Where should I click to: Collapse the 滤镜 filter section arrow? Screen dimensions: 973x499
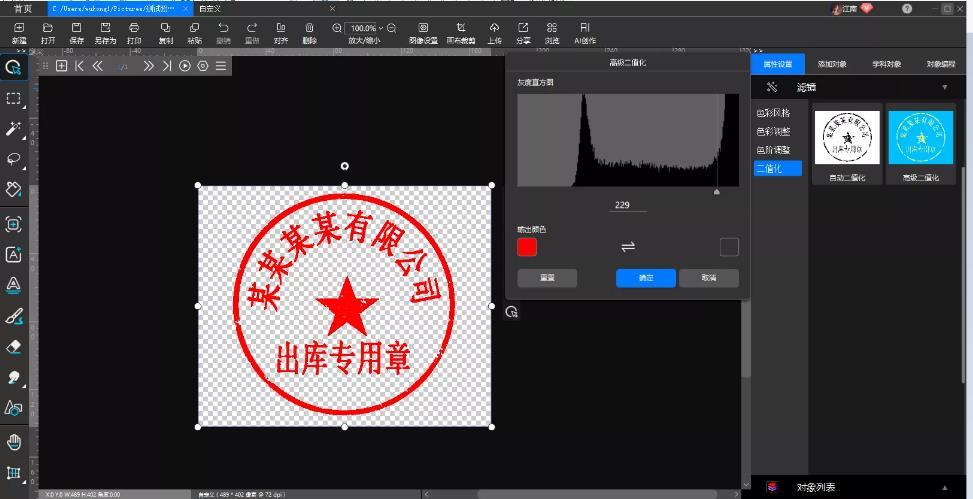945,88
